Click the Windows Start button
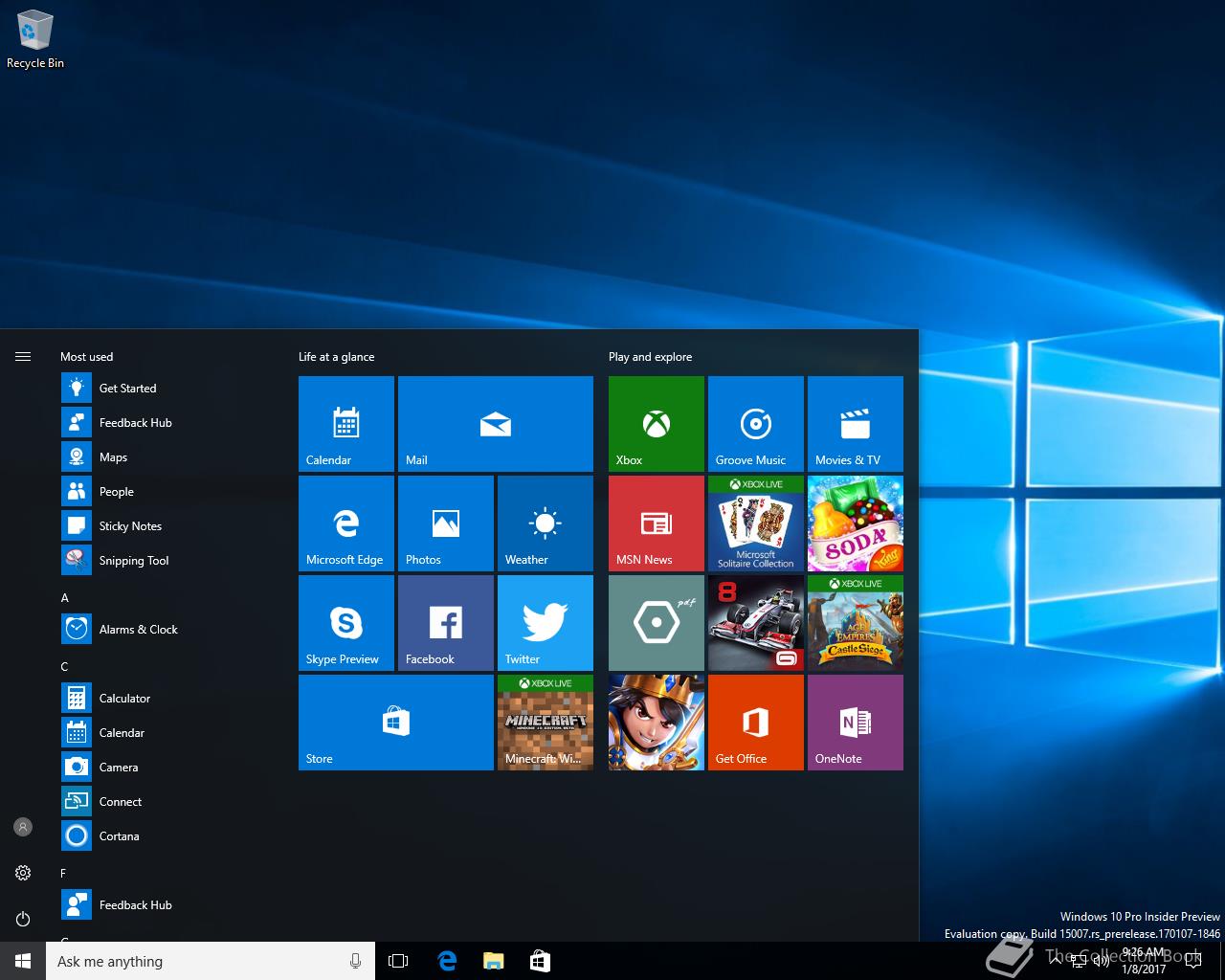Image resolution: width=1225 pixels, height=980 pixels. pos(23,961)
